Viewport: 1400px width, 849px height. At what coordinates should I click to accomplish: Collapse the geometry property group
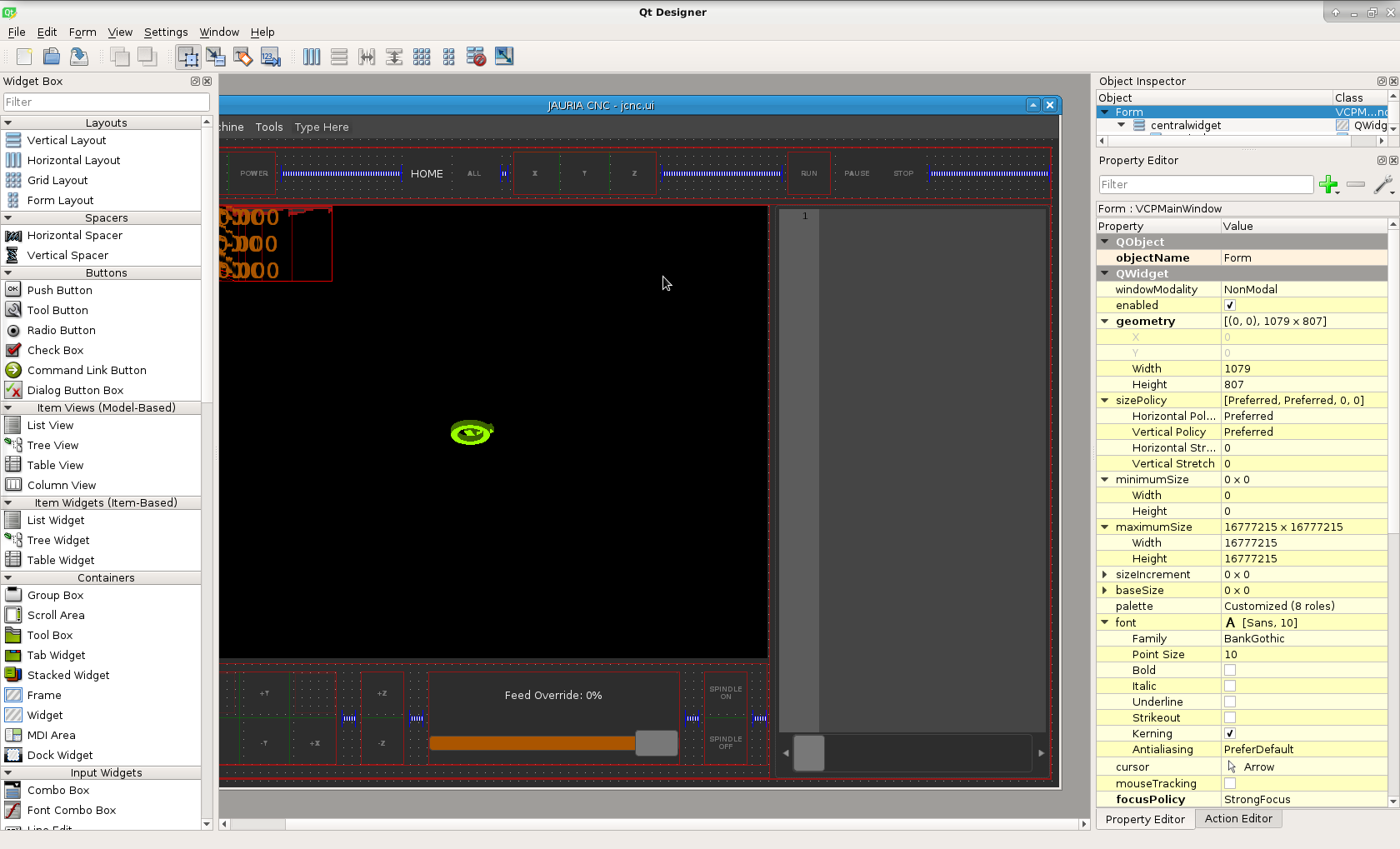pos(1105,322)
